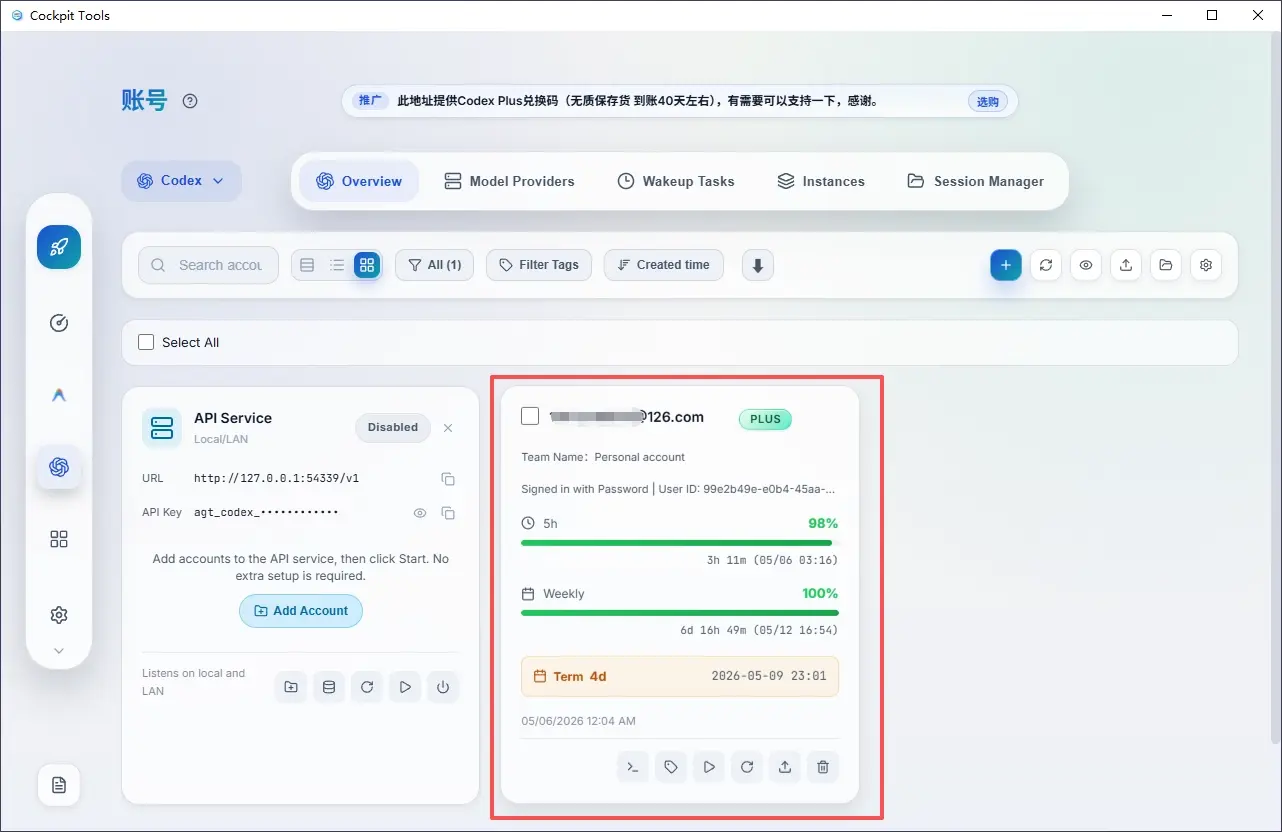Switch to the grid card view mode

coord(367,265)
